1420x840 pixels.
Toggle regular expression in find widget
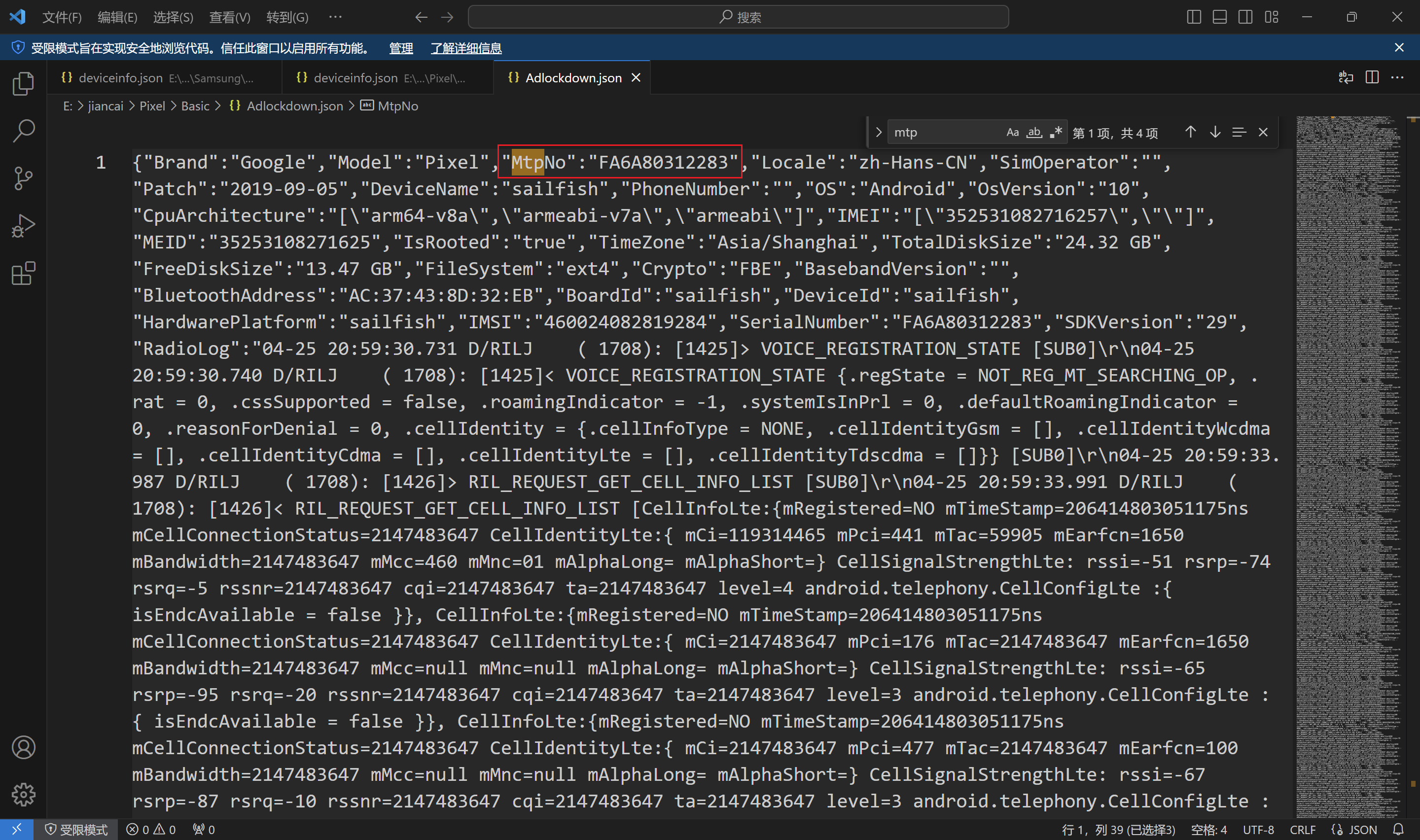click(1056, 133)
